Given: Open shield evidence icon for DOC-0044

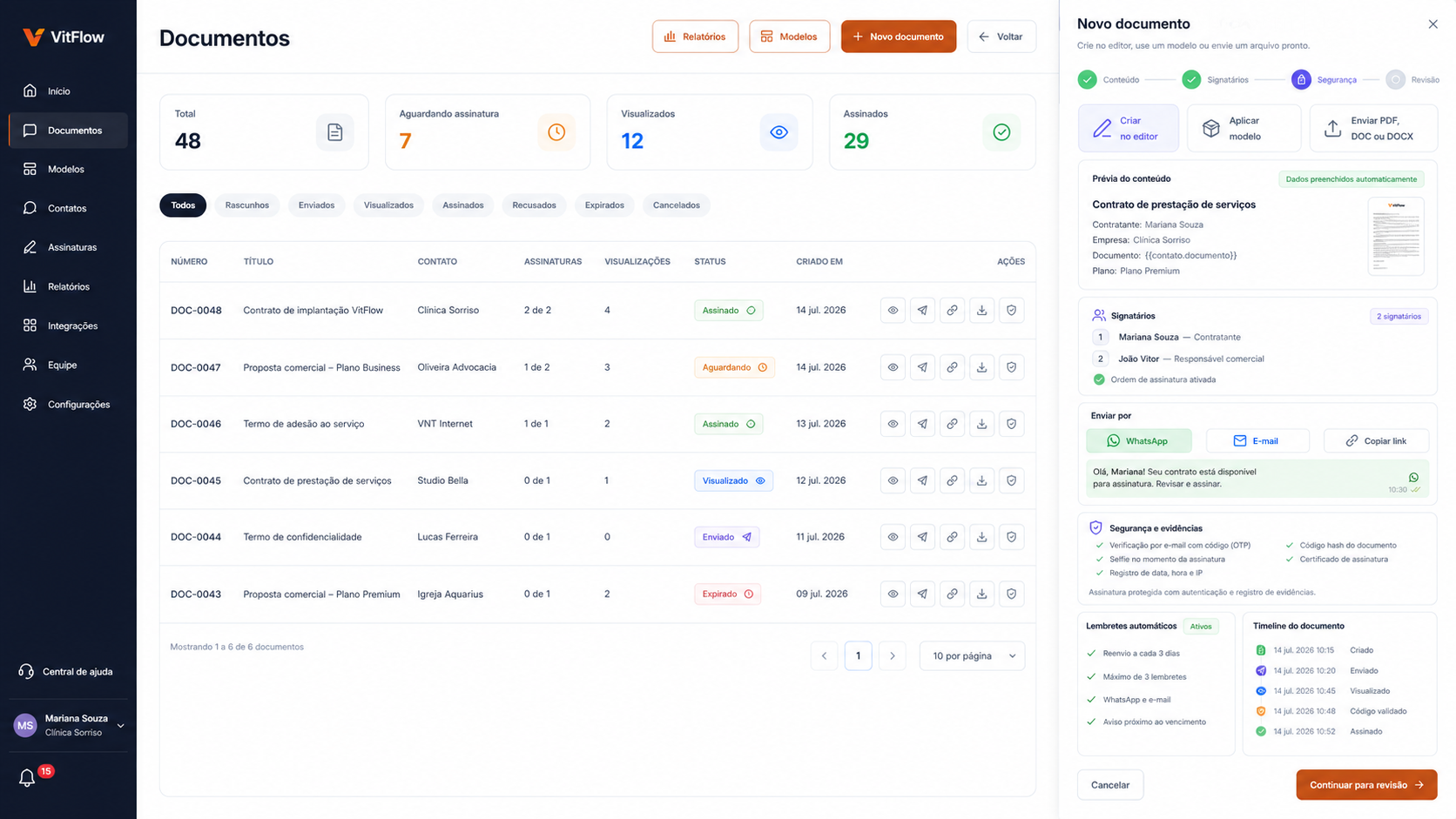Looking at the screenshot, I should click(x=1011, y=537).
